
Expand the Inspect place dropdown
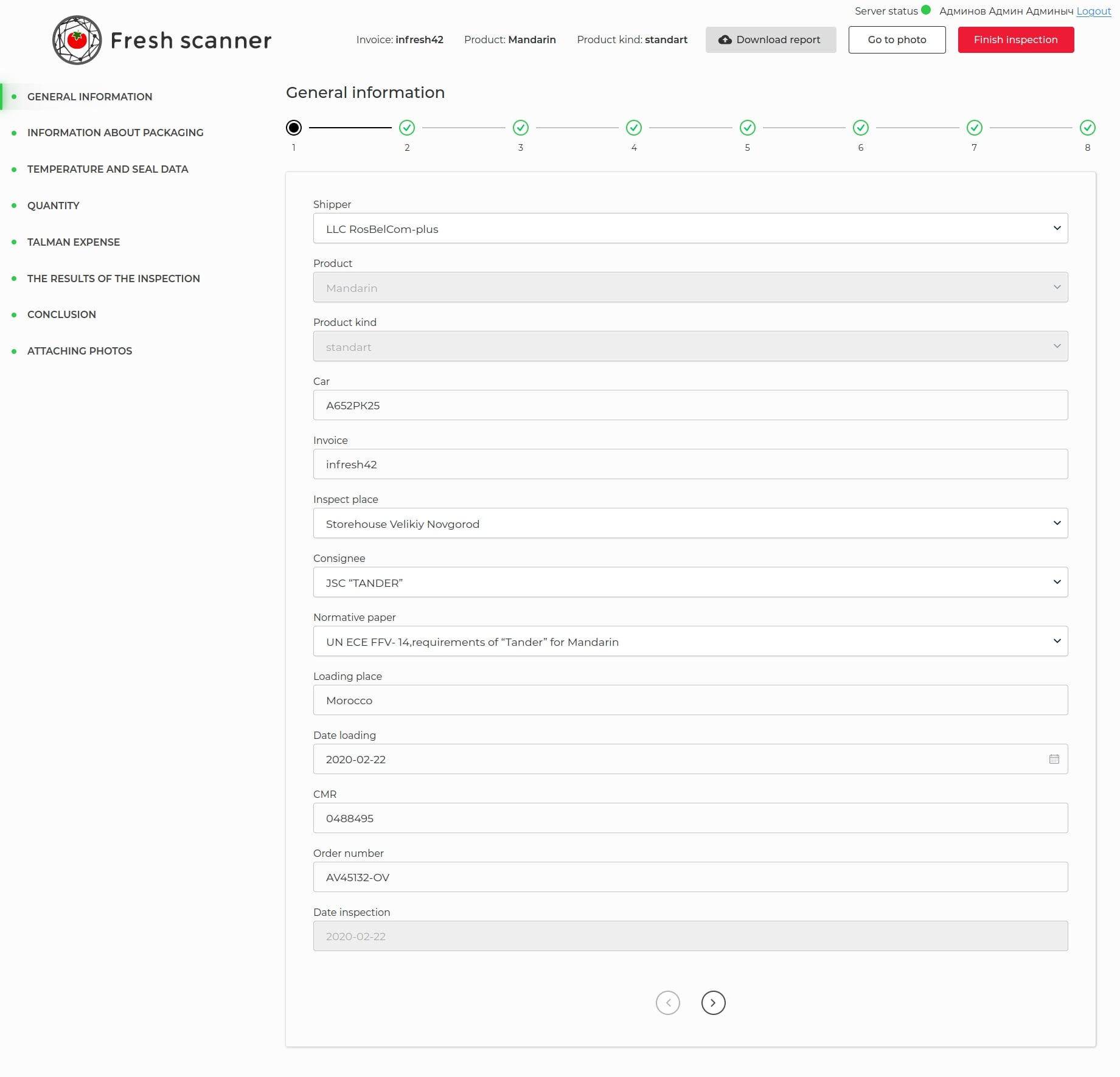point(690,524)
